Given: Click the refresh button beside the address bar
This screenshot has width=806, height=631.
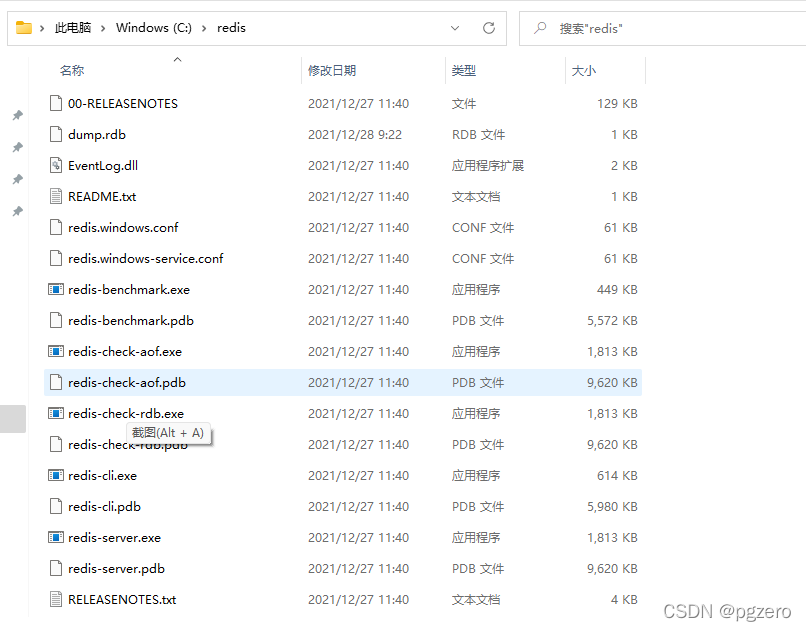Looking at the screenshot, I should point(489,28).
